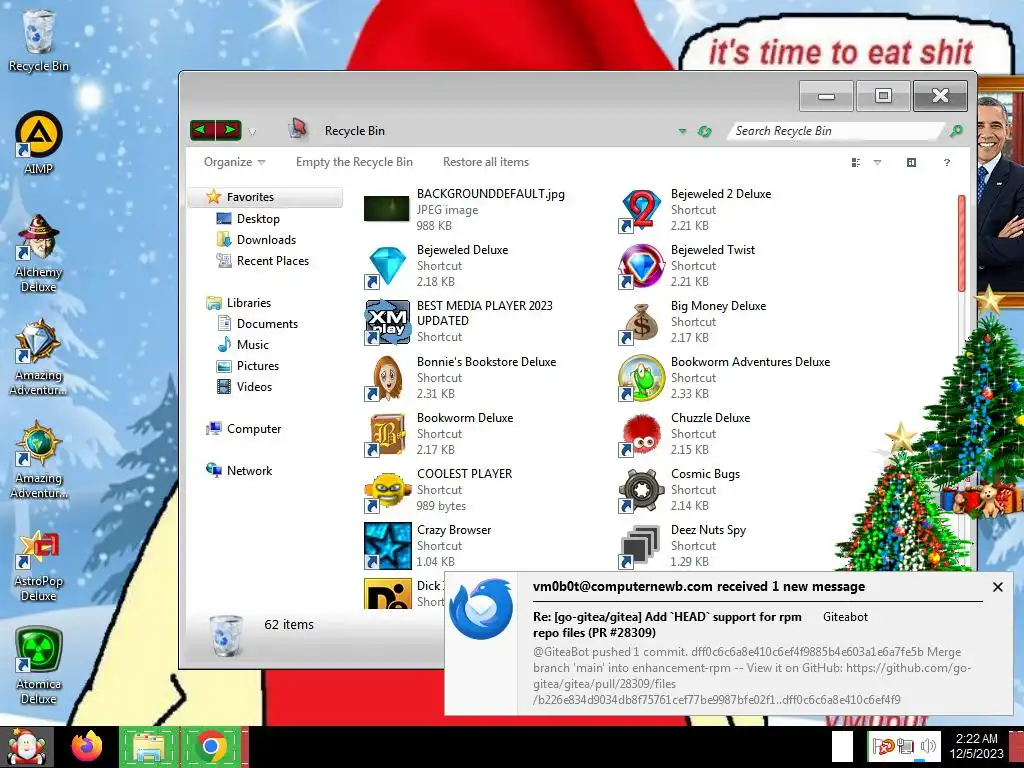The height and width of the screenshot is (768, 1024).
Task: Select the BEST MEDIA PLAYER 2023 XMPlay icon
Action: [387, 321]
